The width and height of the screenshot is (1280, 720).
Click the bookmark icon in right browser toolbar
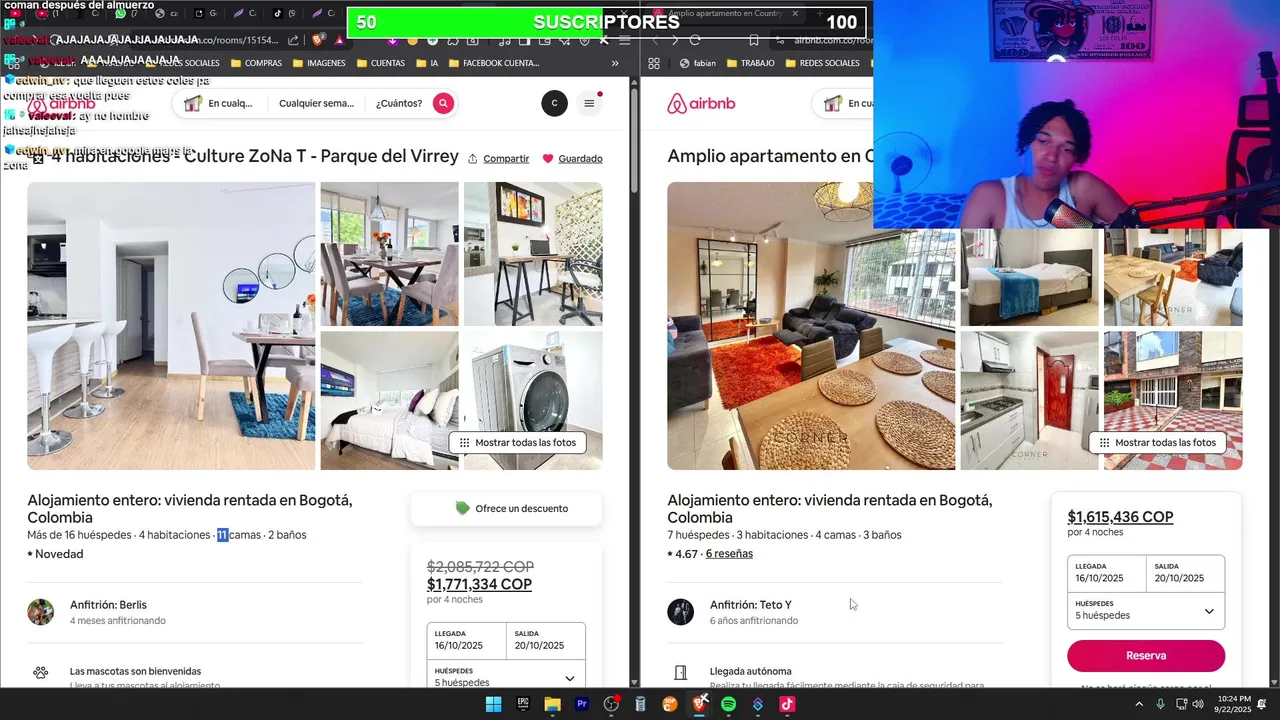(754, 40)
